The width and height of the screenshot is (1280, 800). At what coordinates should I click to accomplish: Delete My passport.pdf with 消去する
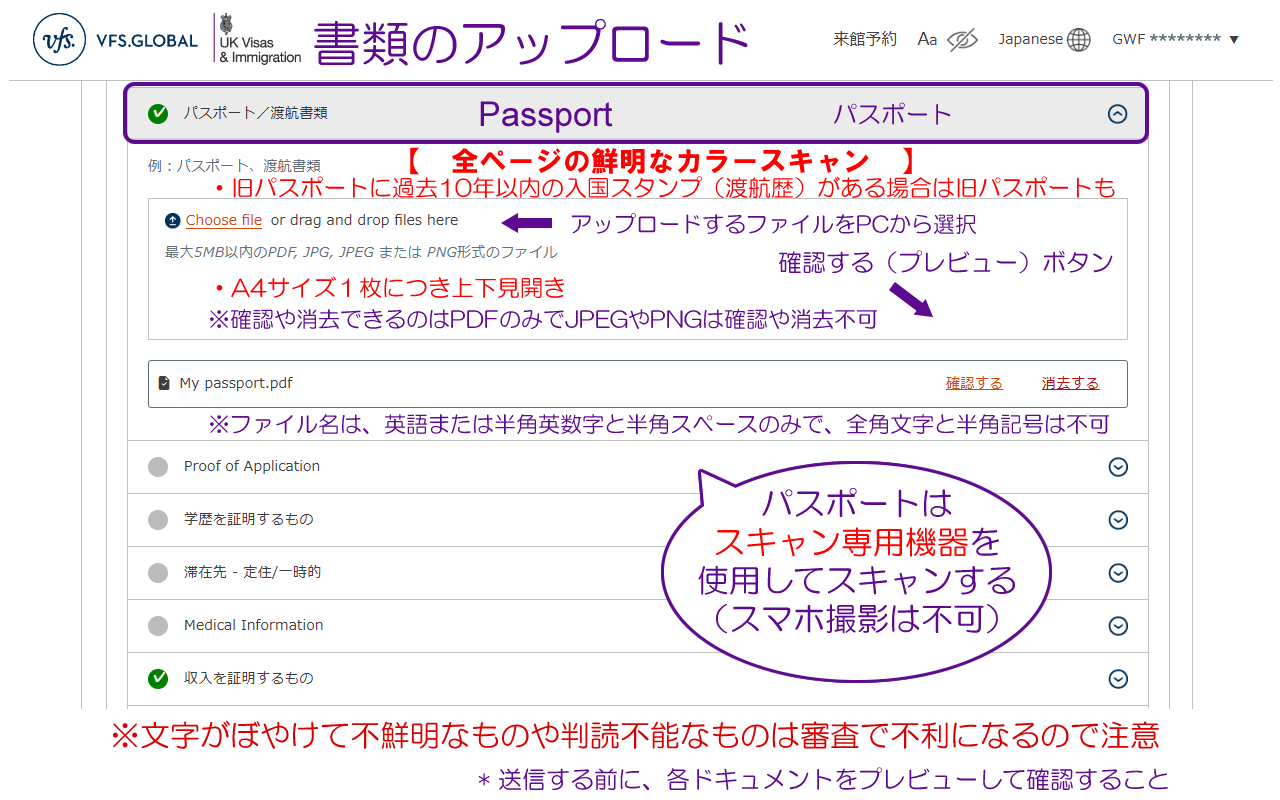(x=1070, y=383)
